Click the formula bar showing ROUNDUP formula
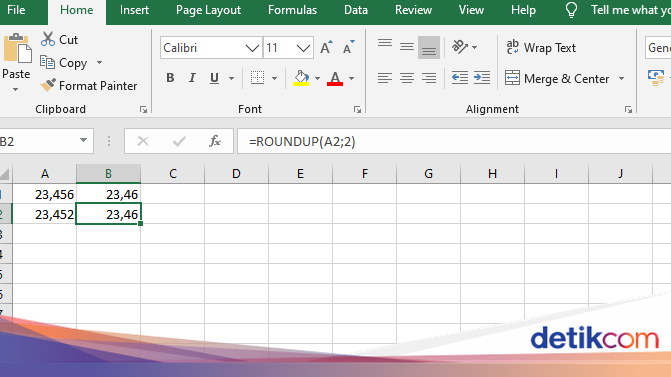The height and width of the screenshot is (377, 671). [x=454, y=141]
